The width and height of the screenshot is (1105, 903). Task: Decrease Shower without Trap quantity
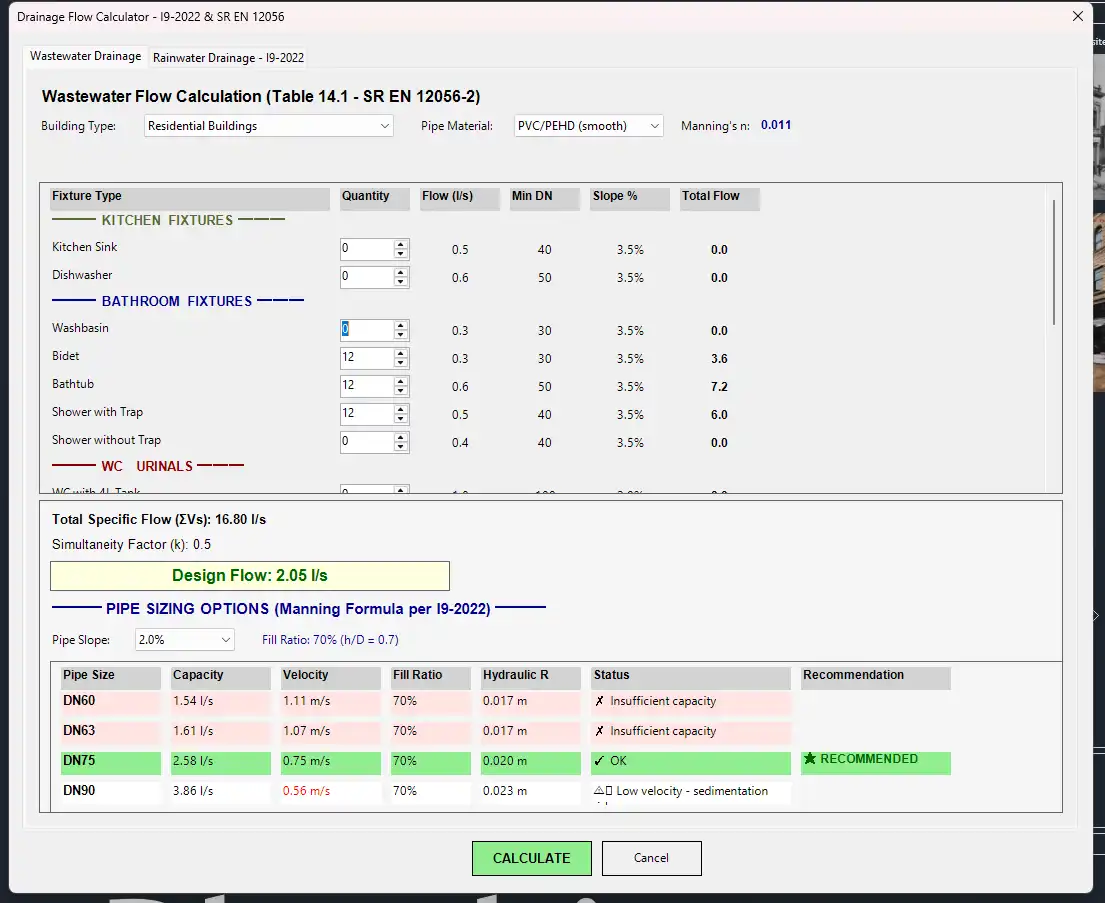(401, 447)
